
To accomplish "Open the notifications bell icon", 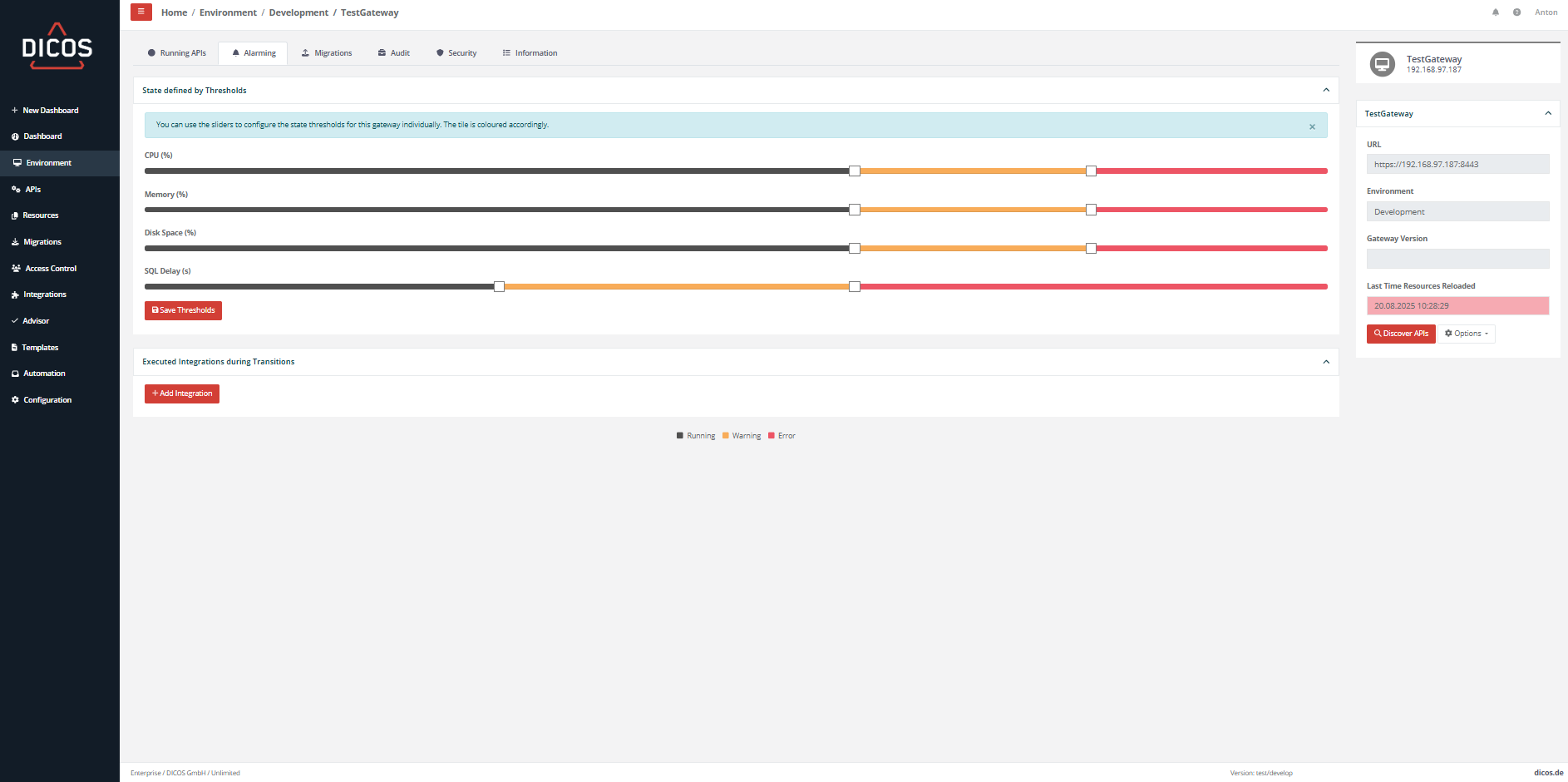I will pyautogui.click(x=1496, y=12).
